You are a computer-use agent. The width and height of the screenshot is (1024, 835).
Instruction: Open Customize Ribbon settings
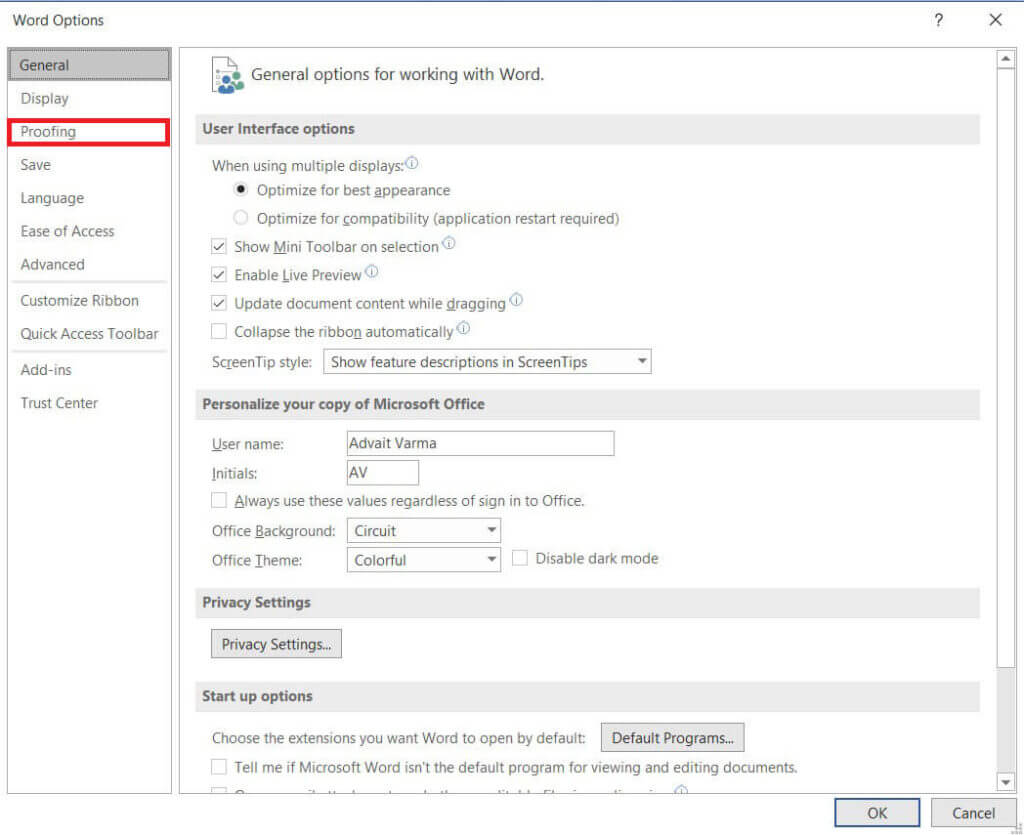pyautogui.click(x=89, y=300)
